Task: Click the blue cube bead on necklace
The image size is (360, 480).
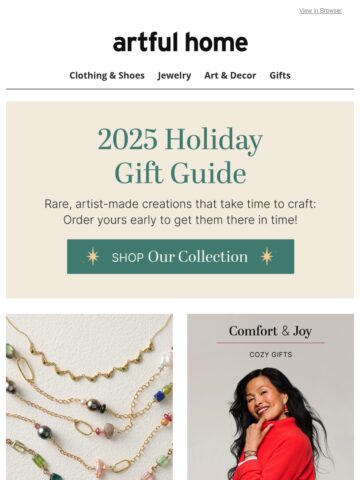Action: [160, 396]
